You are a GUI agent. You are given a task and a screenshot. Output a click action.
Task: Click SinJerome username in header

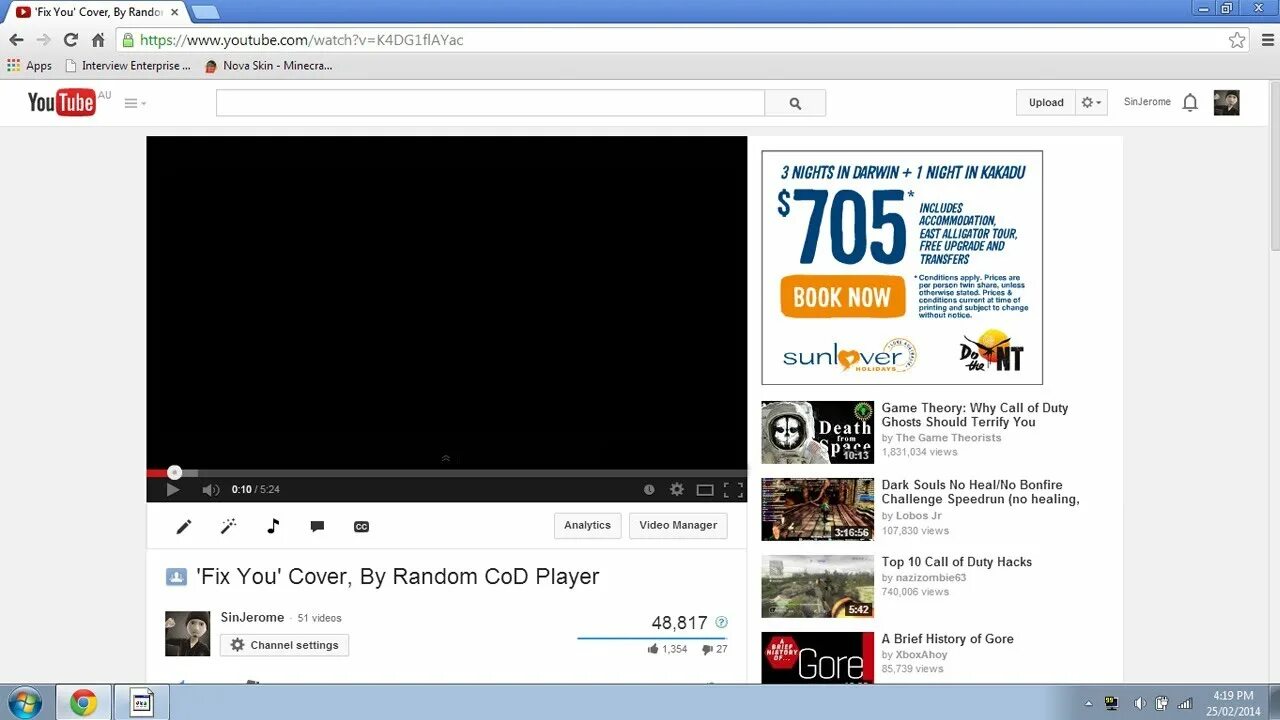pyautogui.click(x=1147, y=102)
